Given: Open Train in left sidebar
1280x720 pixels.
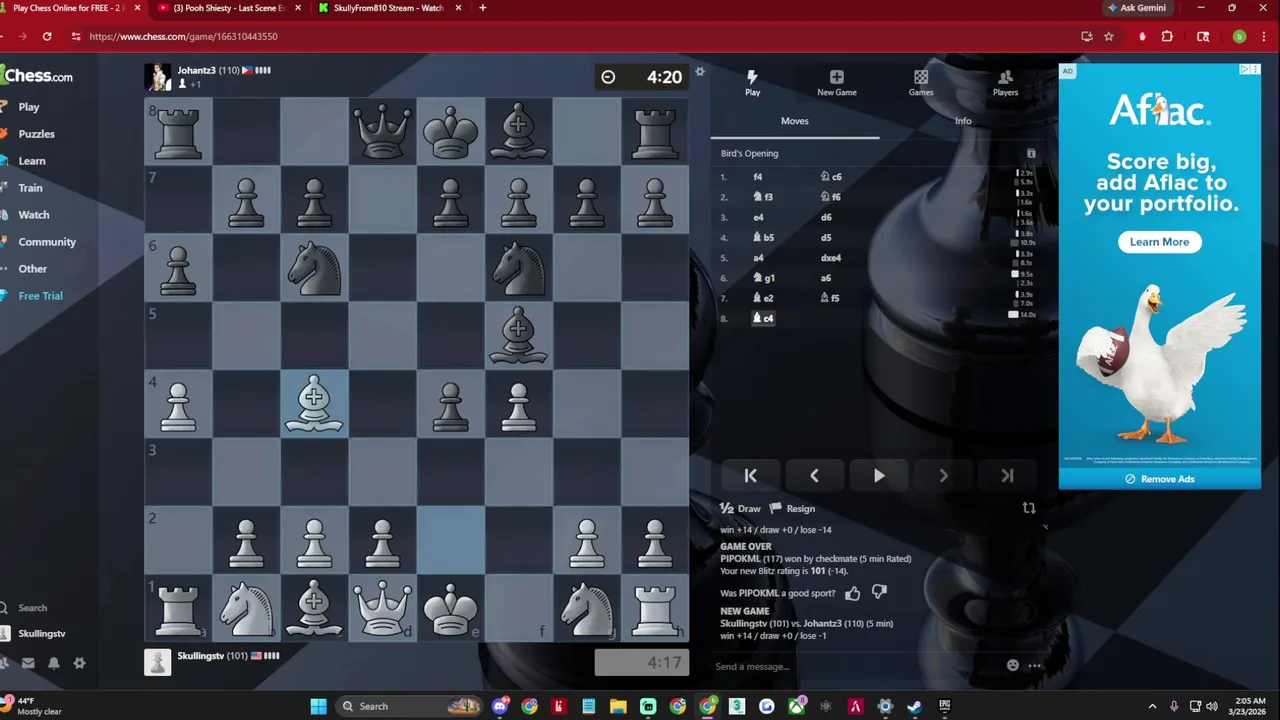Looking at the screenshot, I should point(30,188).
